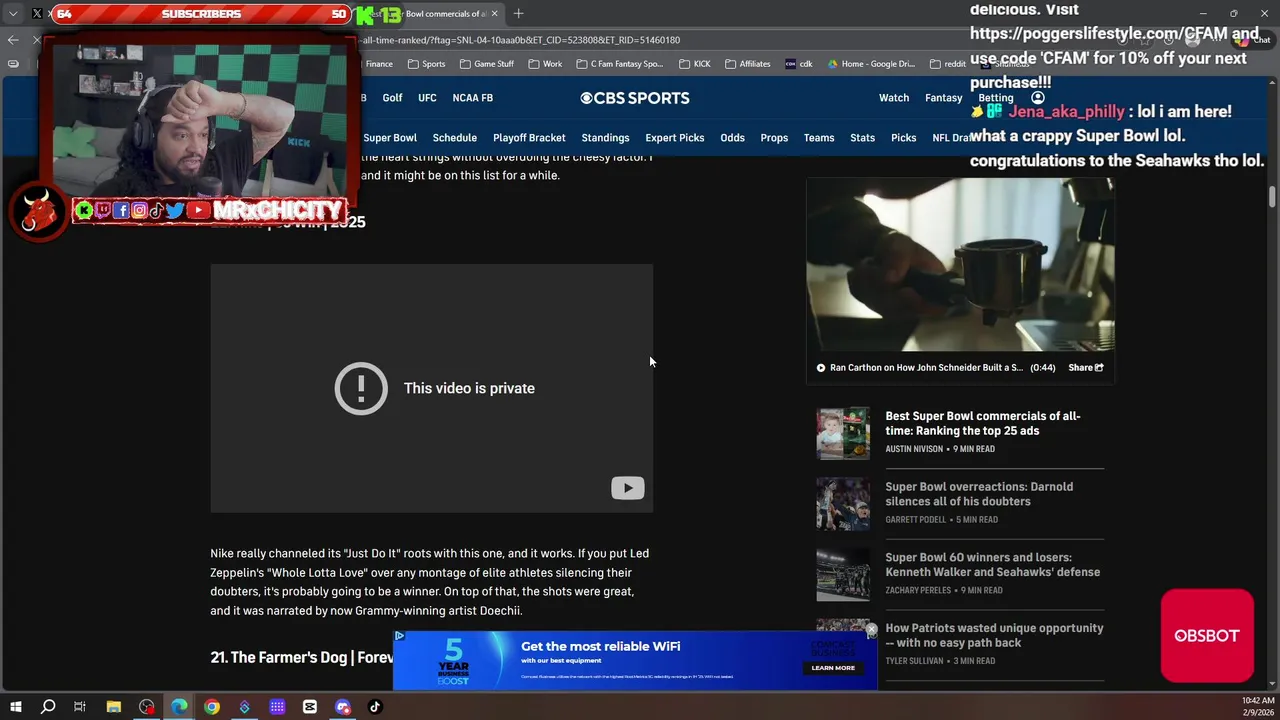Click thumbnail beside winners and losers article
Image resolution: width=1280 pixels, height=720 pixels.
[x=843, y=574]
